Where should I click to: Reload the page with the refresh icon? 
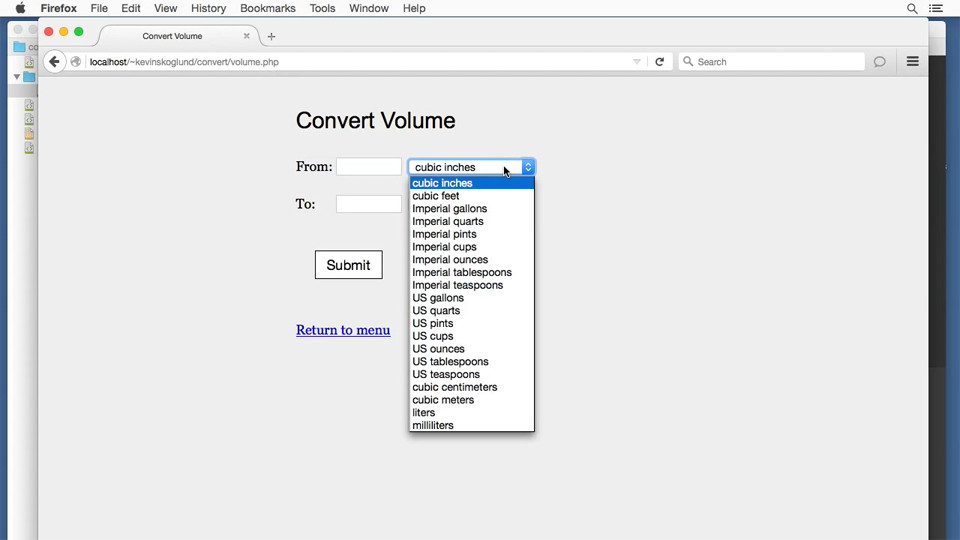coord(659,61)
